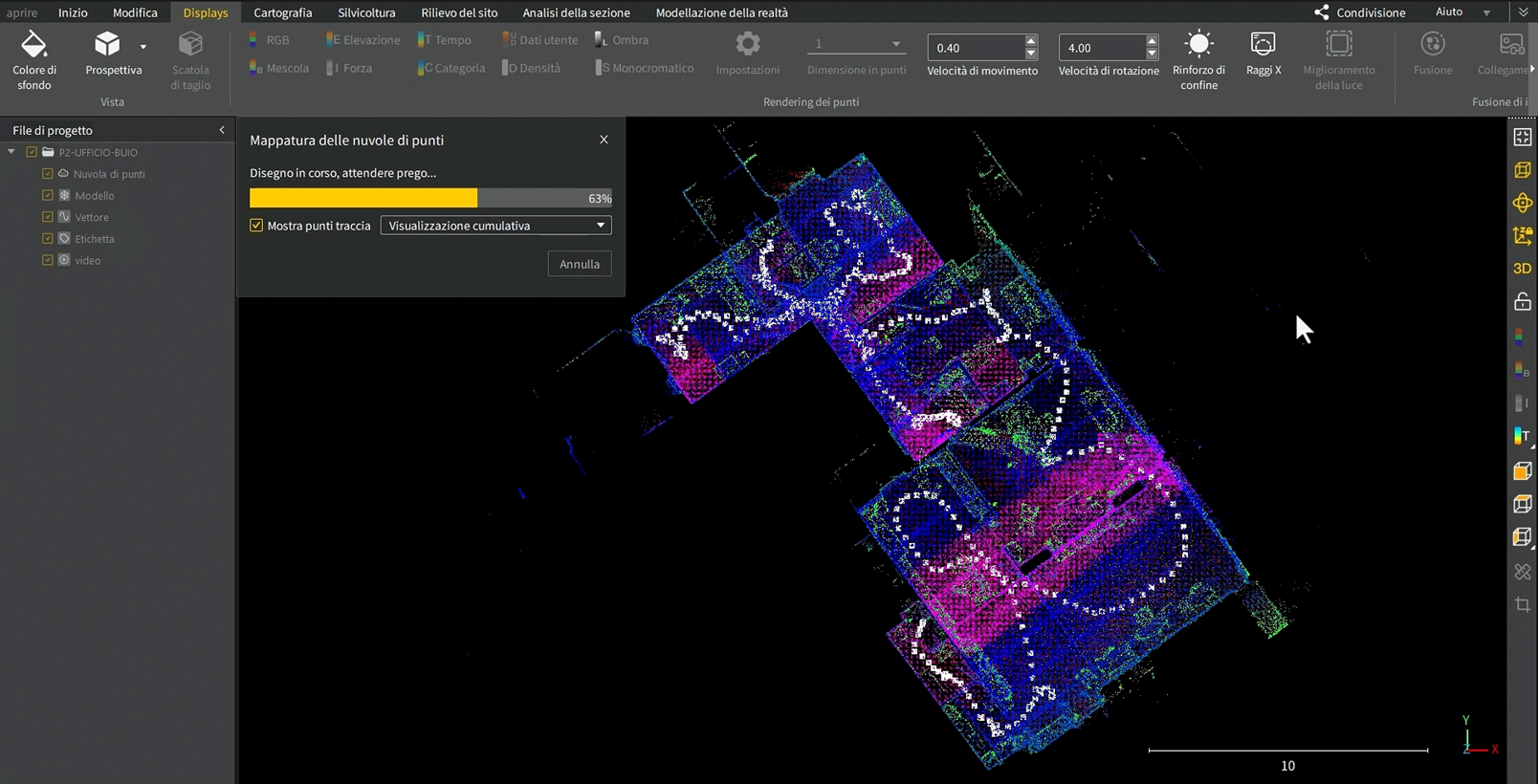Viewport: 1538px width, 784px height.
Task: Toggle Raggi X mode
Action: pyautogui.click(x=1263, y=53)
